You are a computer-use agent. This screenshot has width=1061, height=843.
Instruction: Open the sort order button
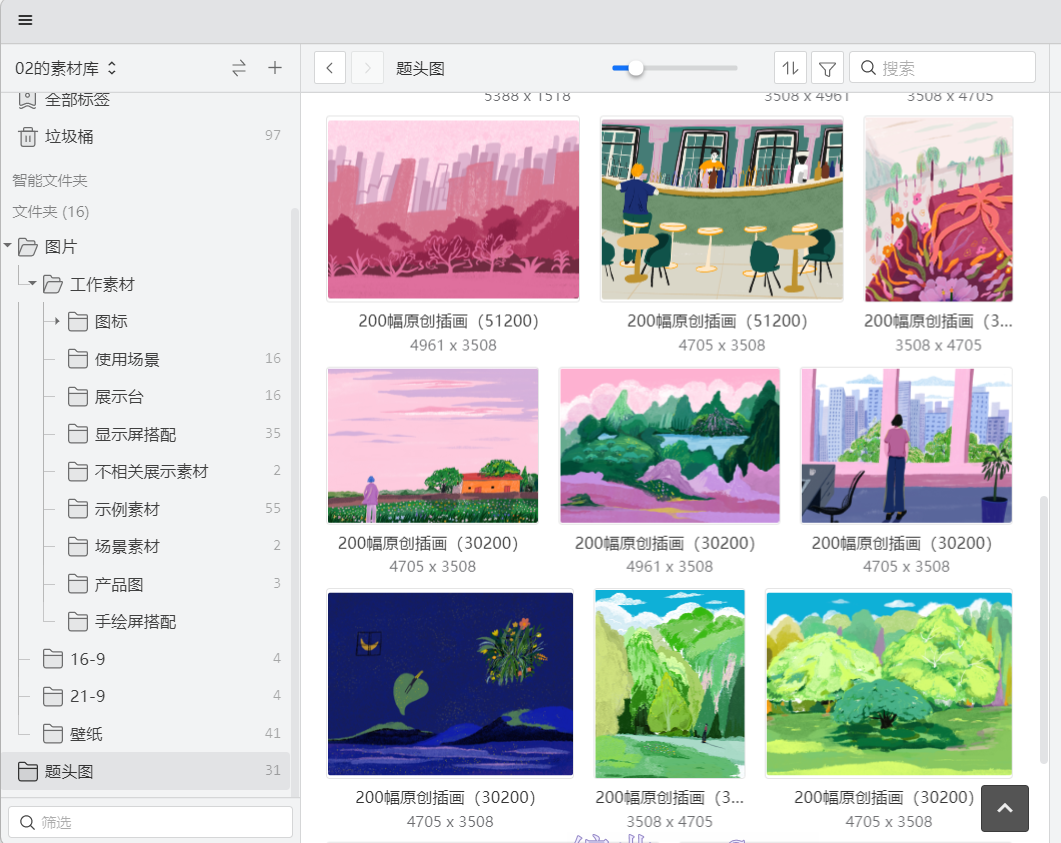click(790, 68)
